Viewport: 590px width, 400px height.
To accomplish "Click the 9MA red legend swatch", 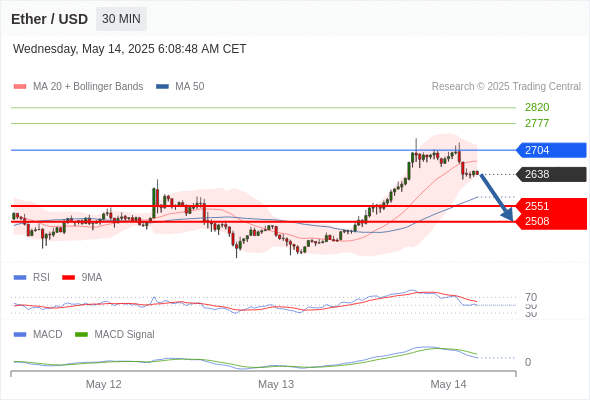I will click(x=68, y=278).
